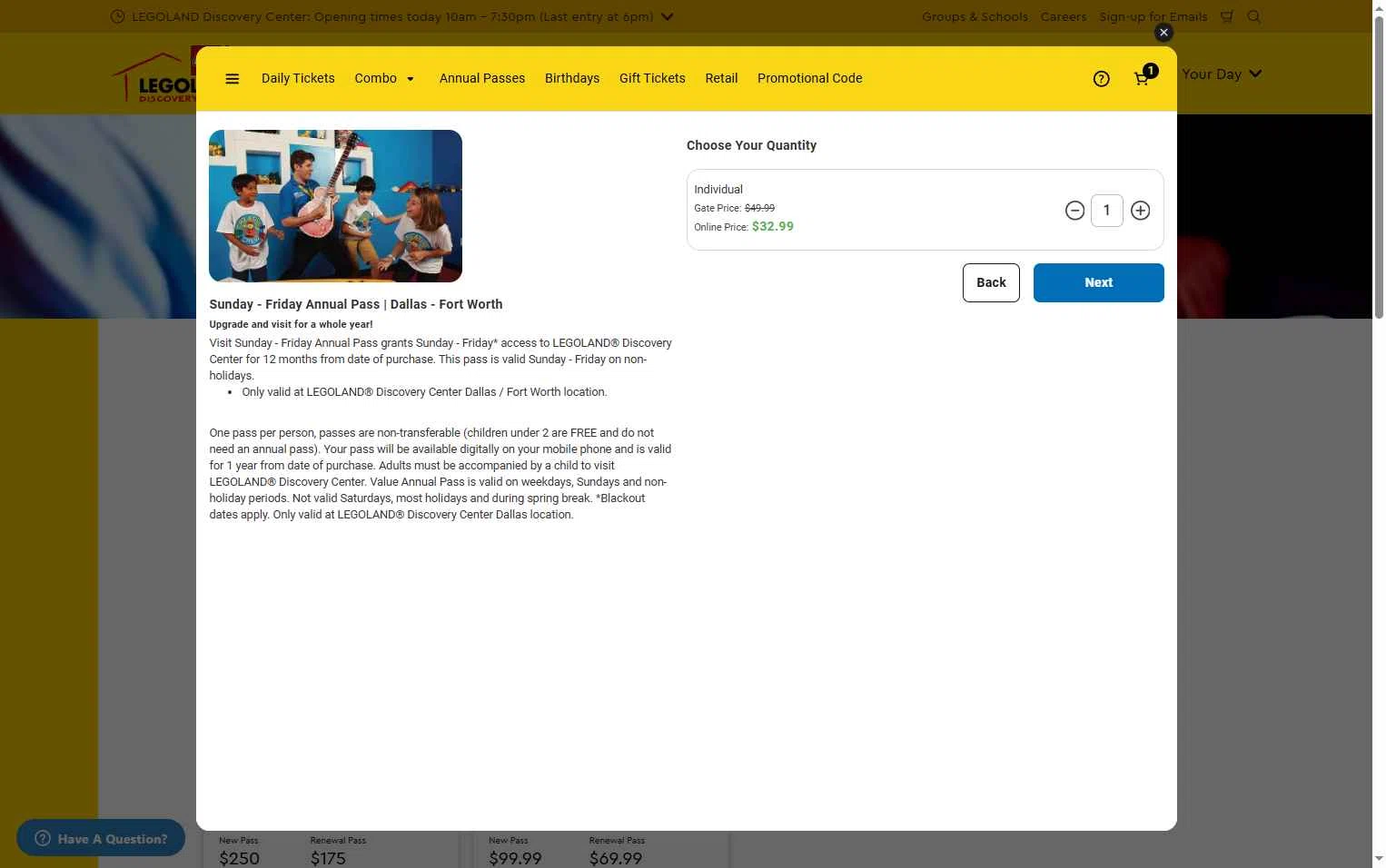This screenshot has height=868, width=1386.
Task: Click the online price $32.99
Action: (x=773, y=227)
